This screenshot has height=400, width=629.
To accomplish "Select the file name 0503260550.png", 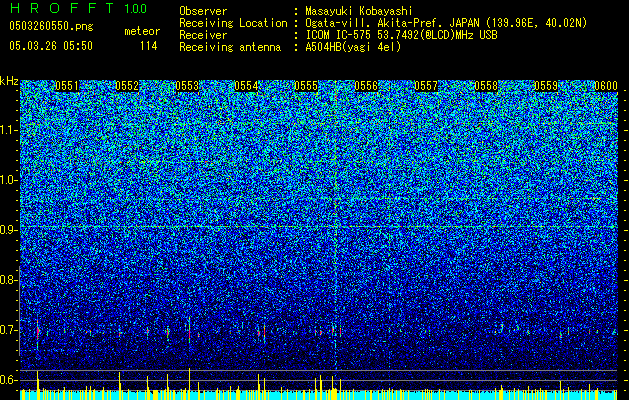I will (51, 26).
